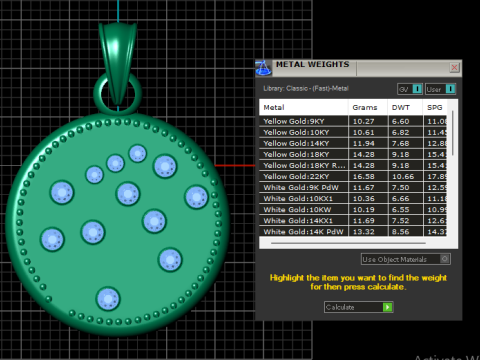Sort by the Grams column header

(x=368, y=107)
